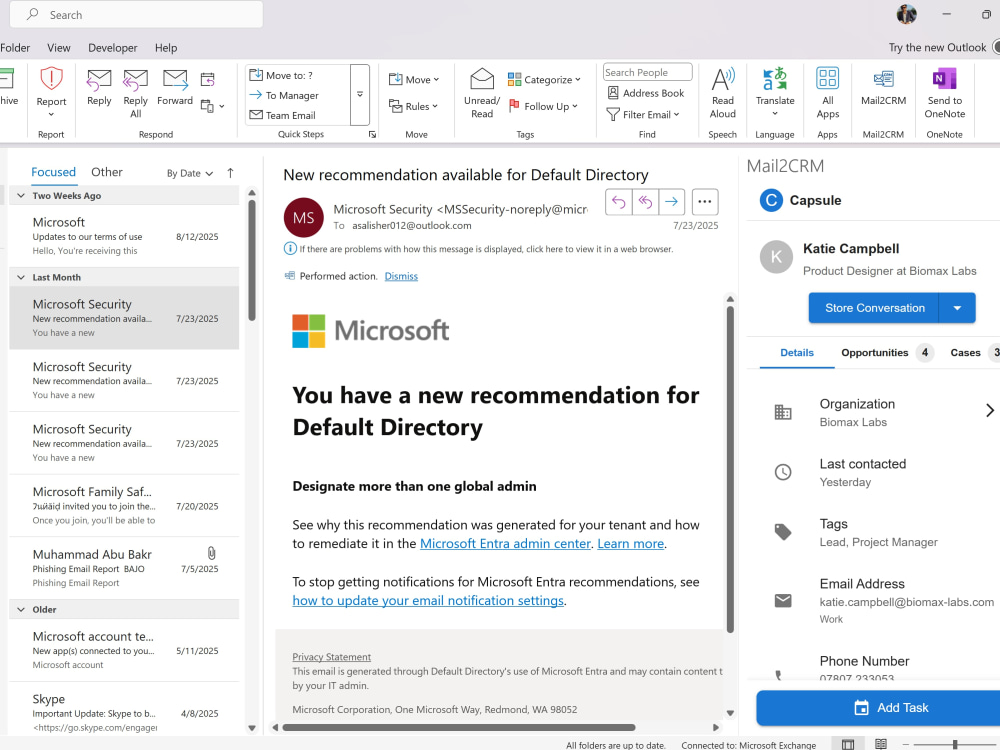
Task: Click the Move to: ? quick step
Action: [281, 75]
